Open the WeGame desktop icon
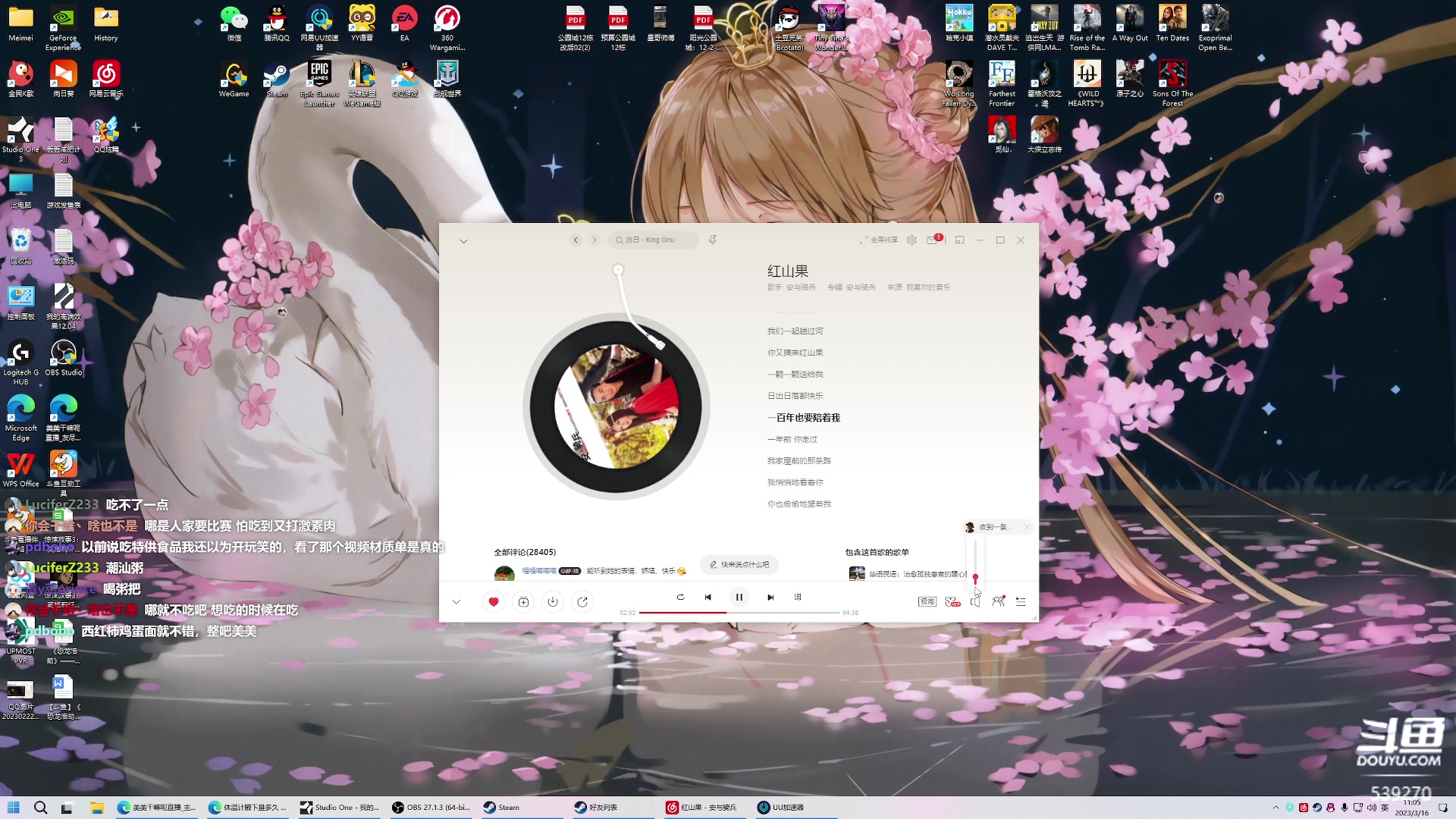This screenshot has height=819, width=1456. tap(234, 80)
